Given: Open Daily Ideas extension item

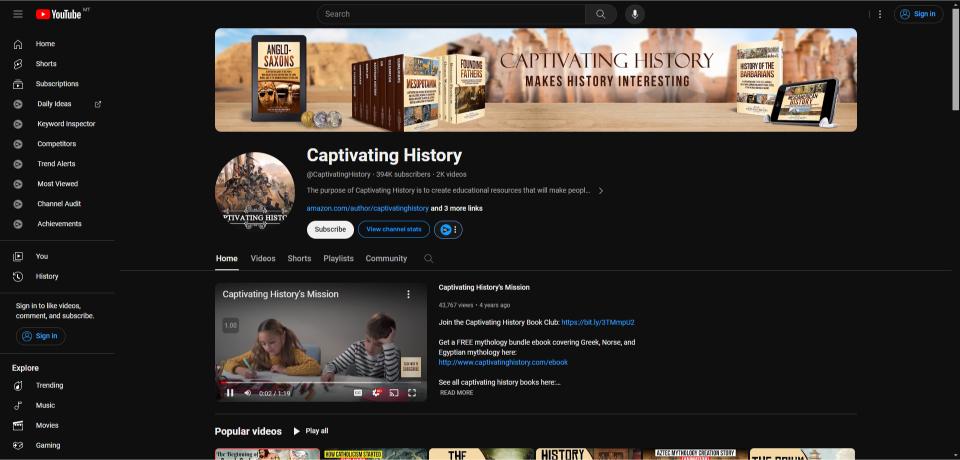Looking at the screenshot, I should pyautogui.click(x=56, y=104).
